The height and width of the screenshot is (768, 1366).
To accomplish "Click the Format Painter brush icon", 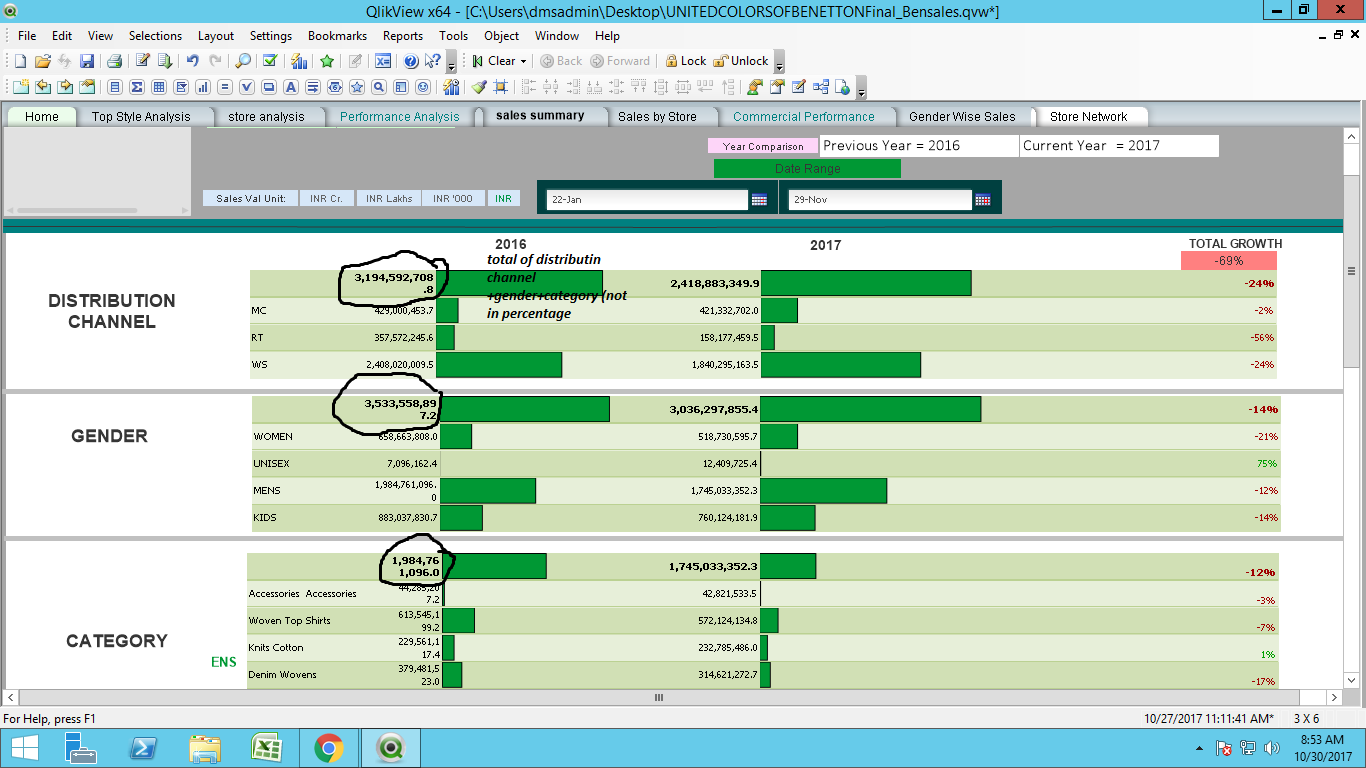I will click(480, 87).
